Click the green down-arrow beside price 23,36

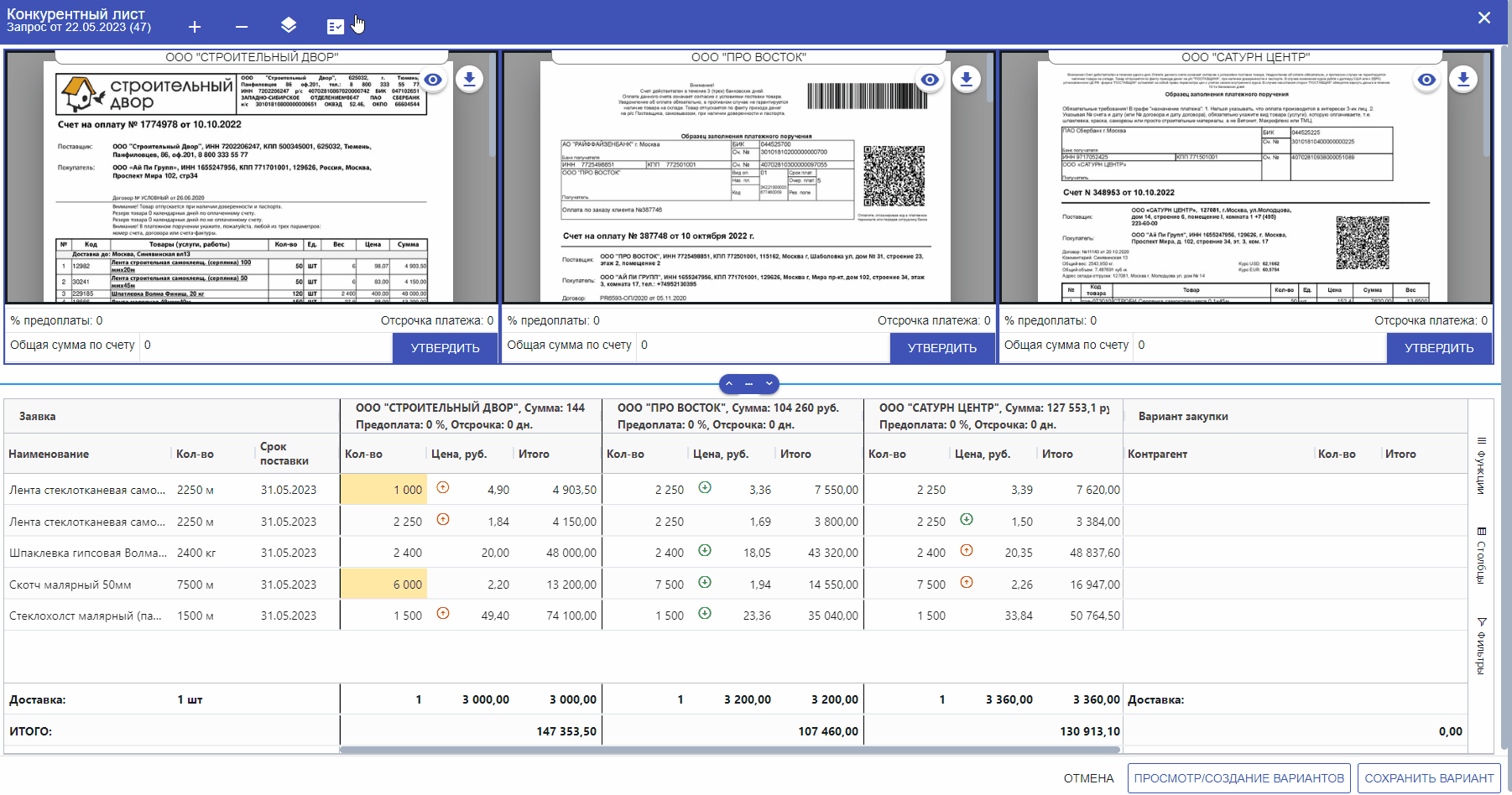(705, 613)
